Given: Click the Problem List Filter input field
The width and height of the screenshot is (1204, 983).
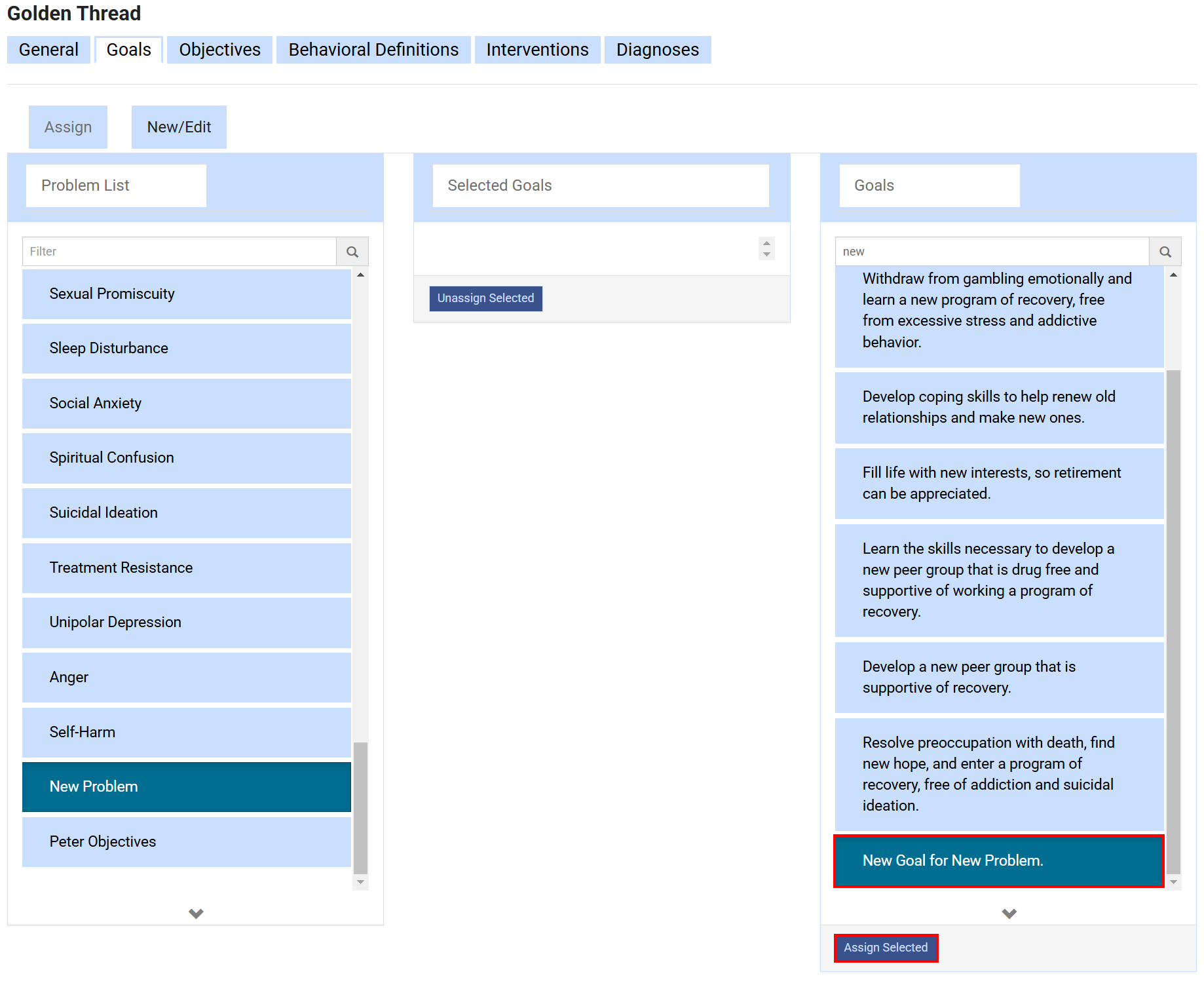Looking at the screenshot, I should coord(179,252).
